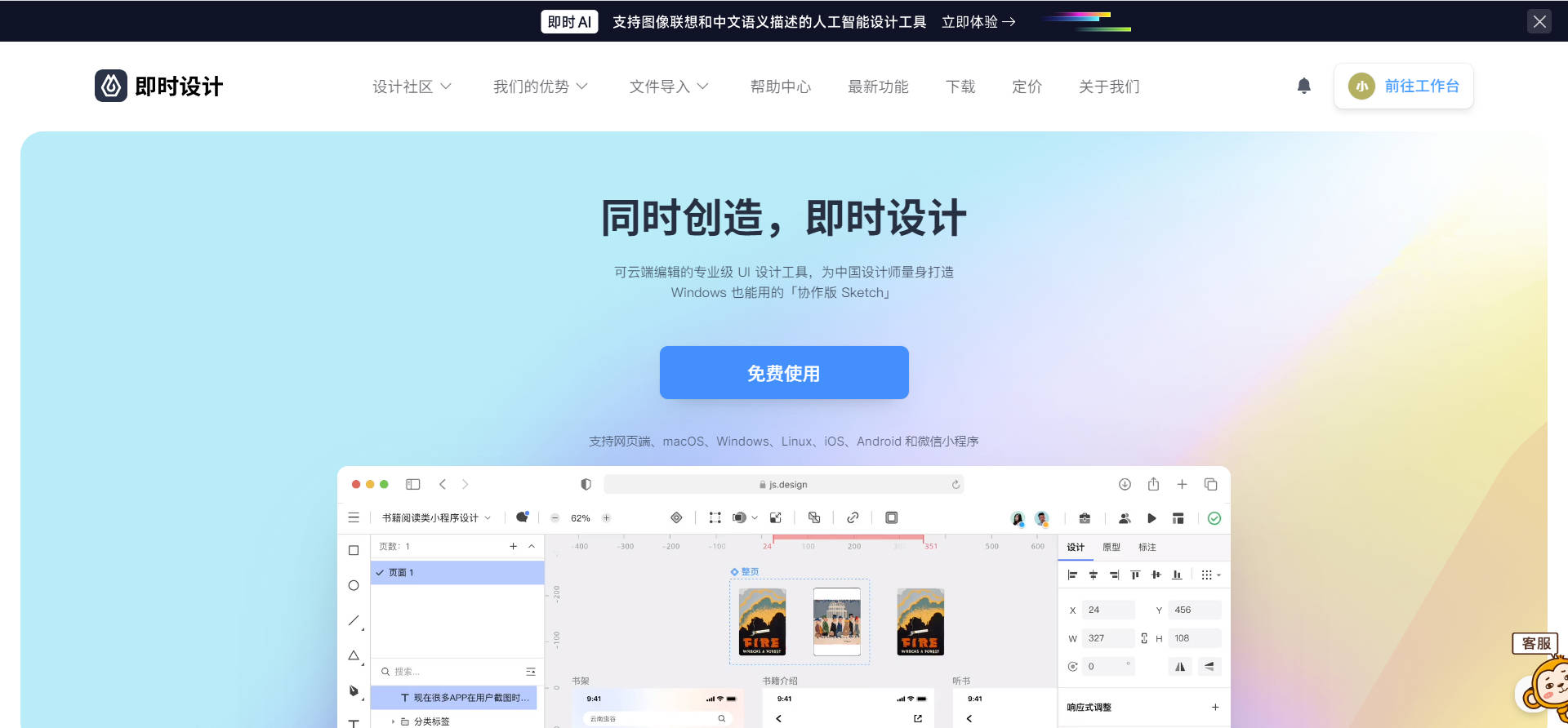Click the Y position field showing 456

point(1195,610)
